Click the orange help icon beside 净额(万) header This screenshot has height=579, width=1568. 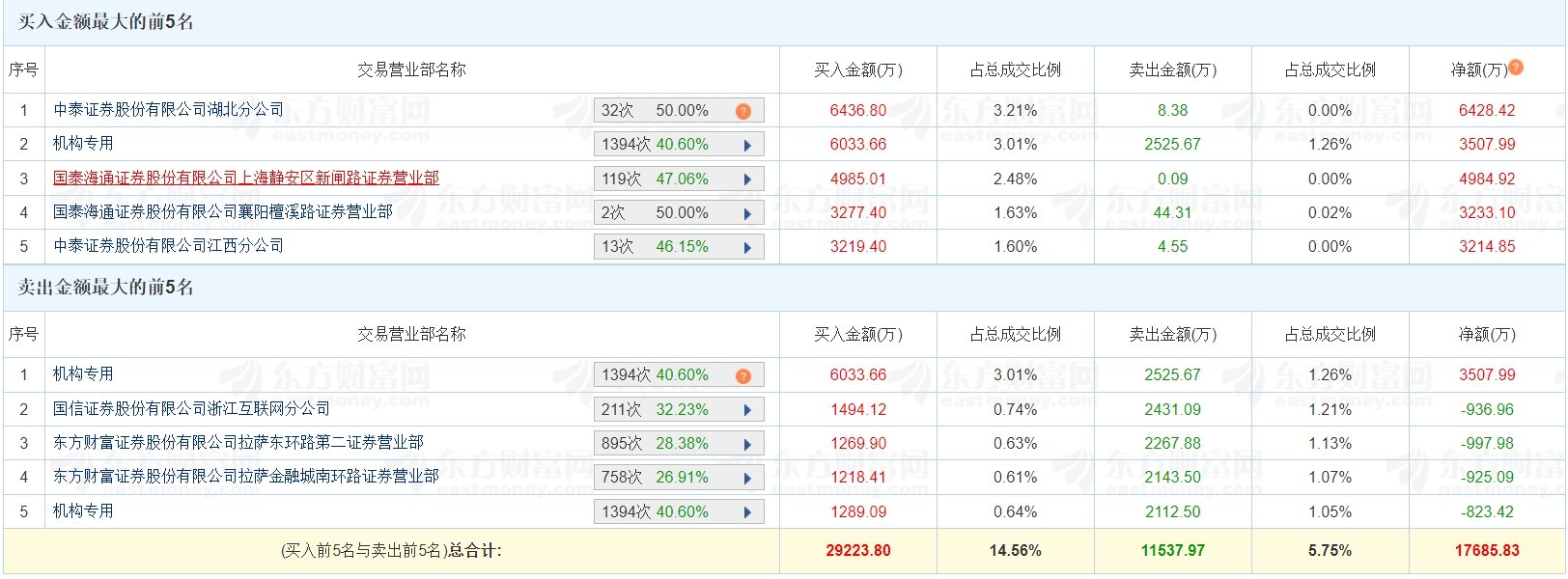[1516, 67]
